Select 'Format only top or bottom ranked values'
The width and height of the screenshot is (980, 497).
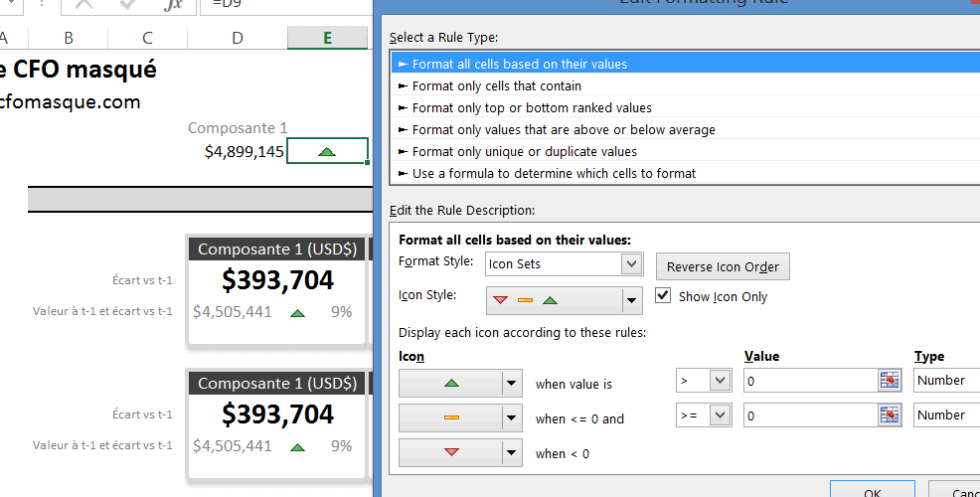[x=686, y=108]
